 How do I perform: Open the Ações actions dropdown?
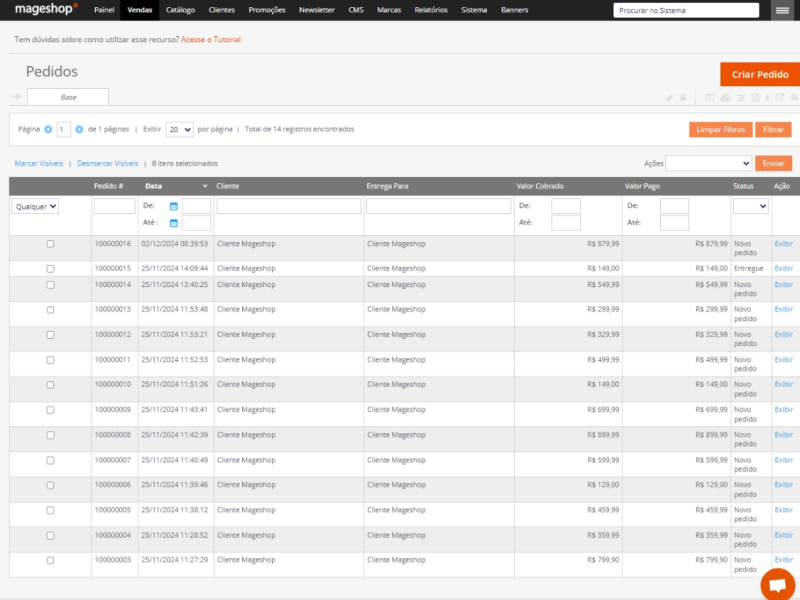pos(708,163)
